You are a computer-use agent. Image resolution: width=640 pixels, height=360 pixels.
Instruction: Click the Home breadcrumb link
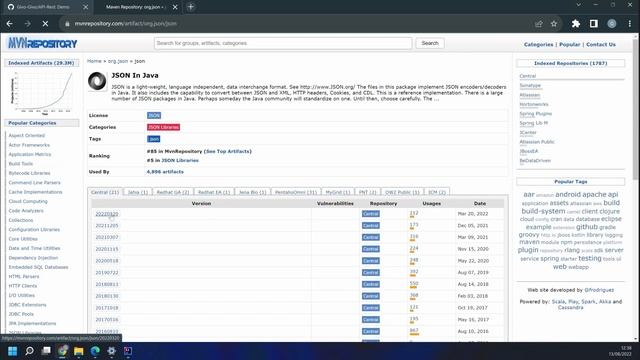(94, 61)
